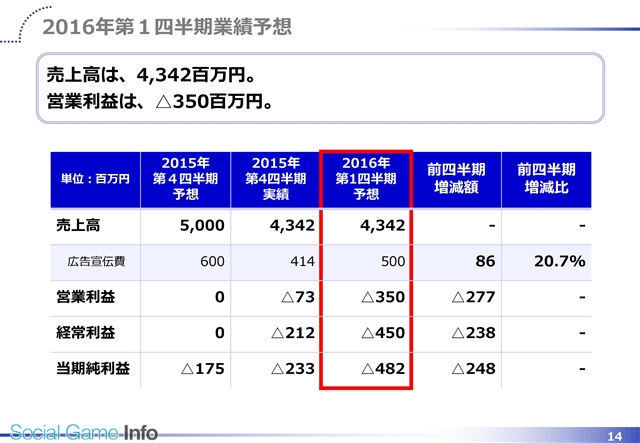
Task: Select the 営業利益 row label in table
Action: click(x=85, y=297)
